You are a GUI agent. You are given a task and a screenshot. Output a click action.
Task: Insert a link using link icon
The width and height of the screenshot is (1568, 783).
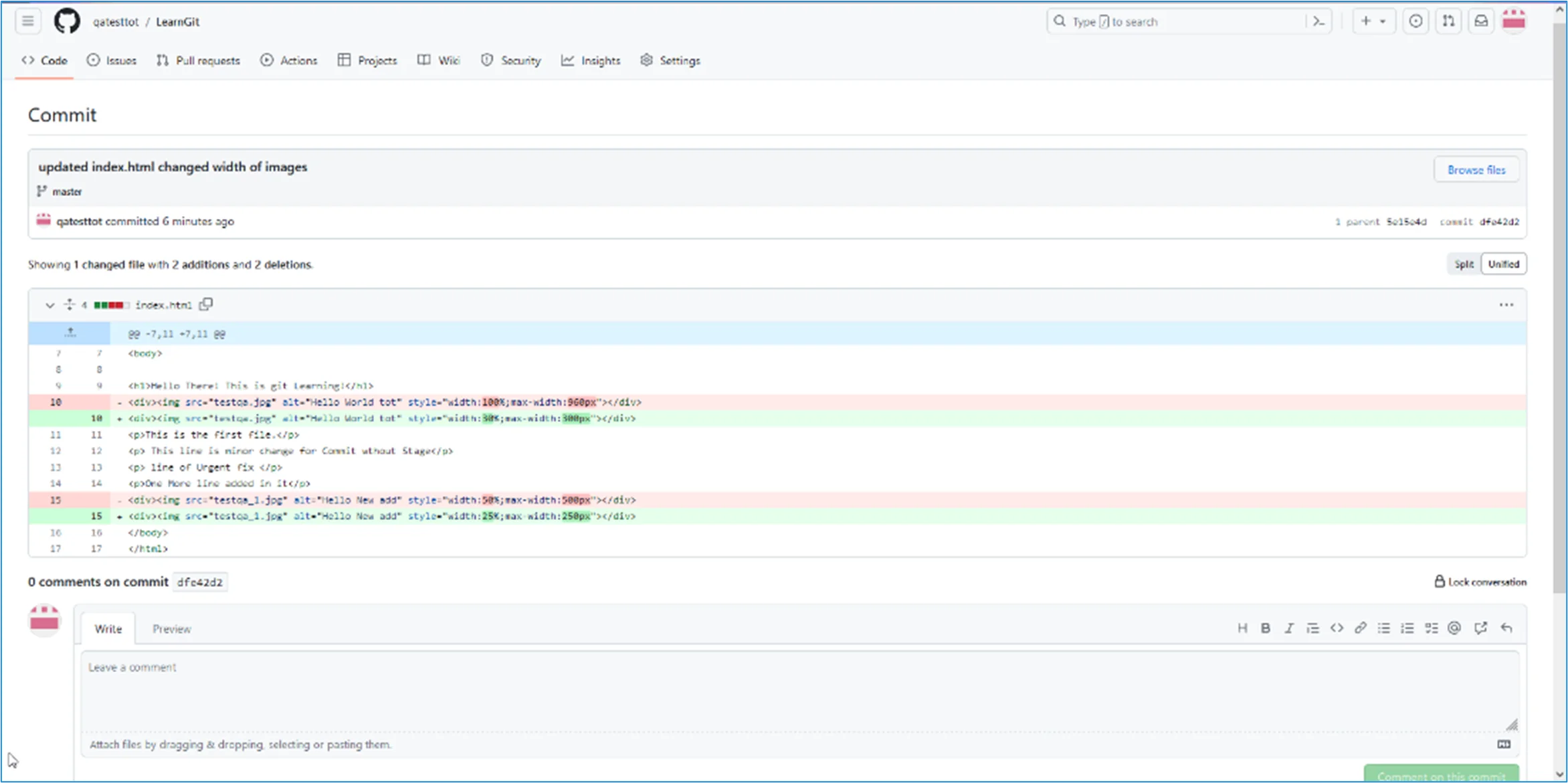(x=1360, y=628)
